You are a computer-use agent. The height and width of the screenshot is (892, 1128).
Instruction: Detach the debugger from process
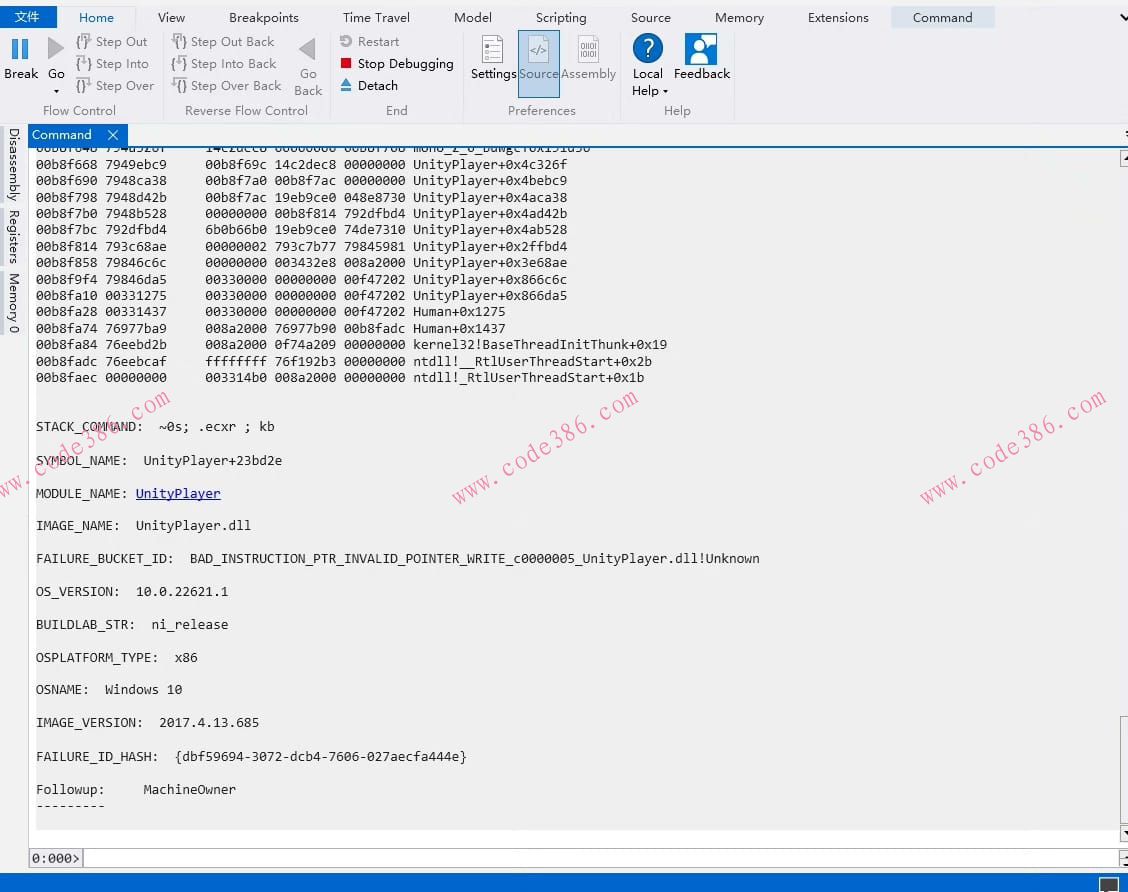(x=368, y=86)
